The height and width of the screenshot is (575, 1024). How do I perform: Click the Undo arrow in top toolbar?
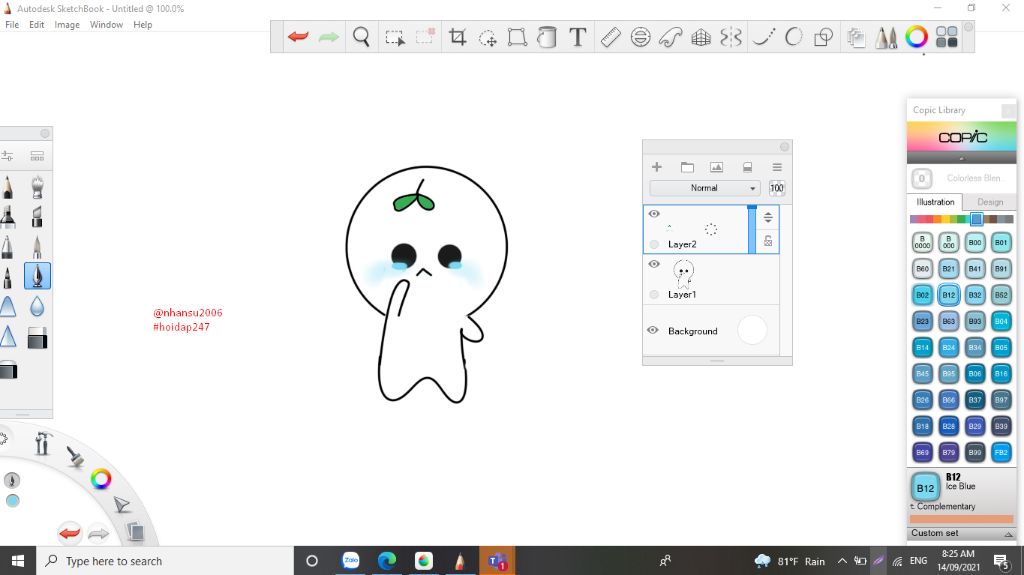pos(298,38)
